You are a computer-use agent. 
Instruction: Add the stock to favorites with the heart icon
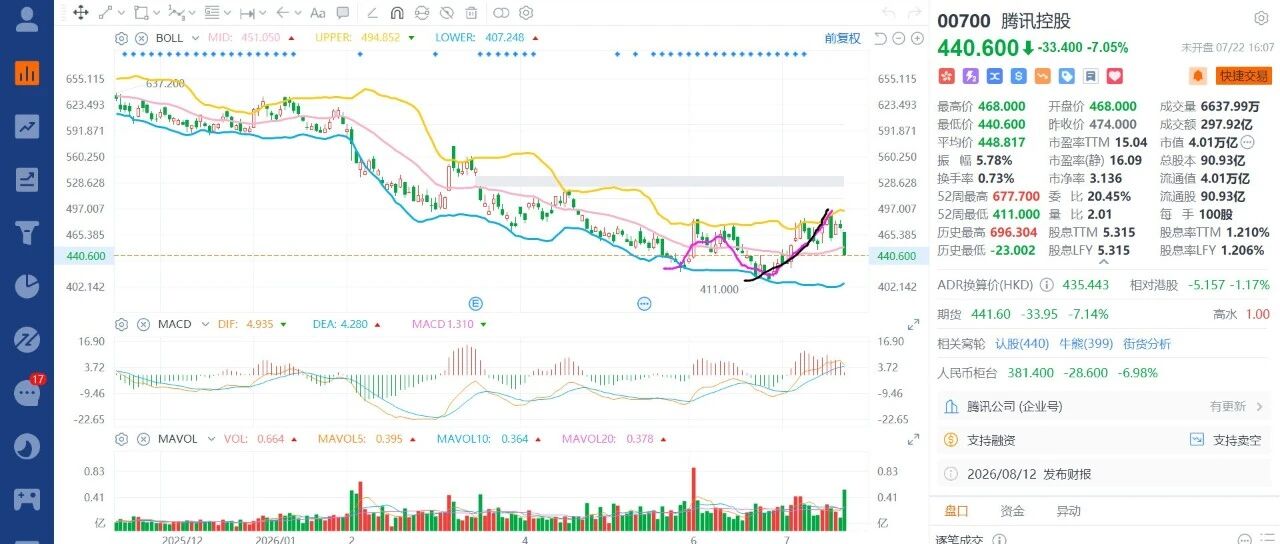point(1115,76)
